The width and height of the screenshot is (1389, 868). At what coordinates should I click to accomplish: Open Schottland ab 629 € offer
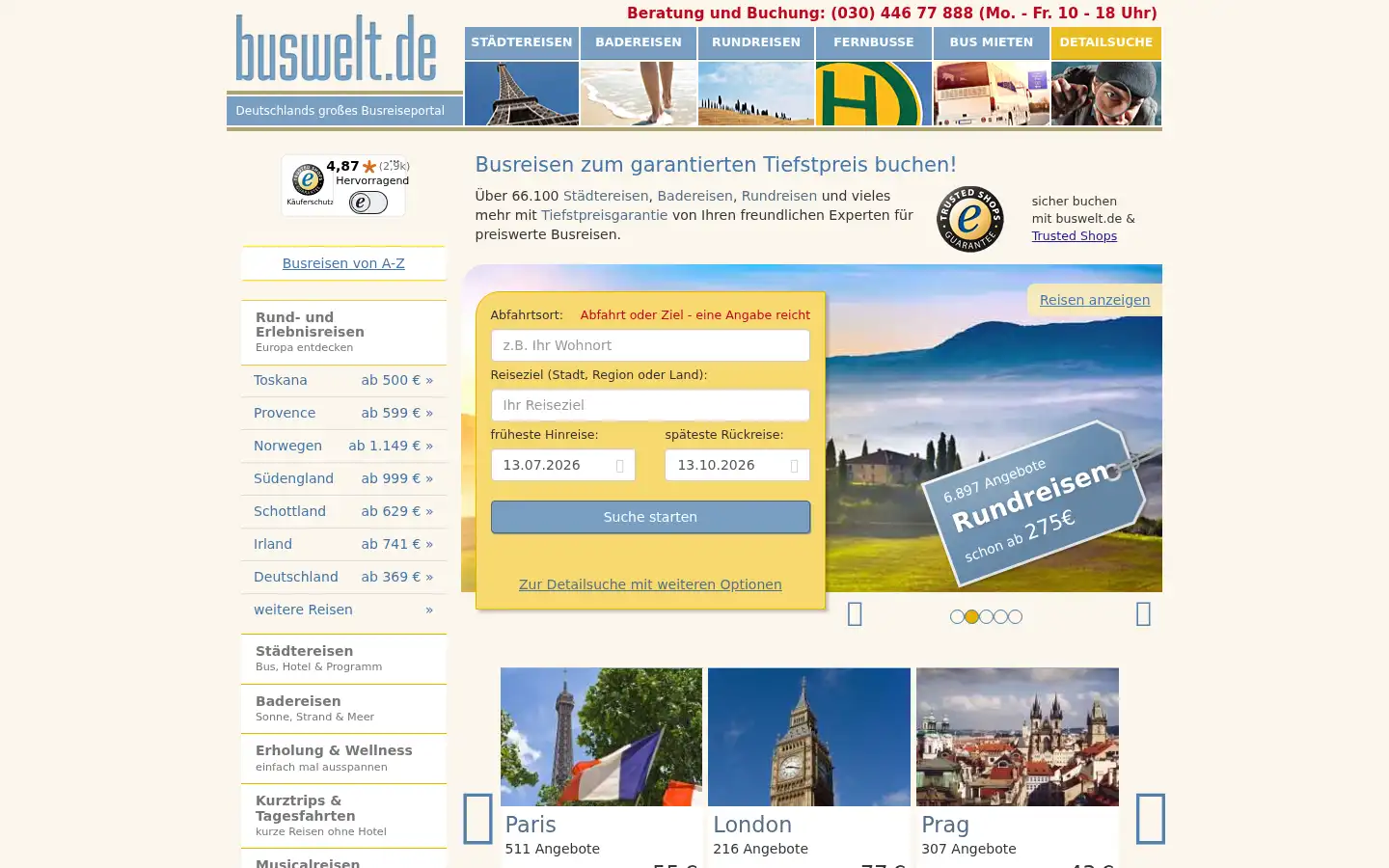(x=343, y=511)
